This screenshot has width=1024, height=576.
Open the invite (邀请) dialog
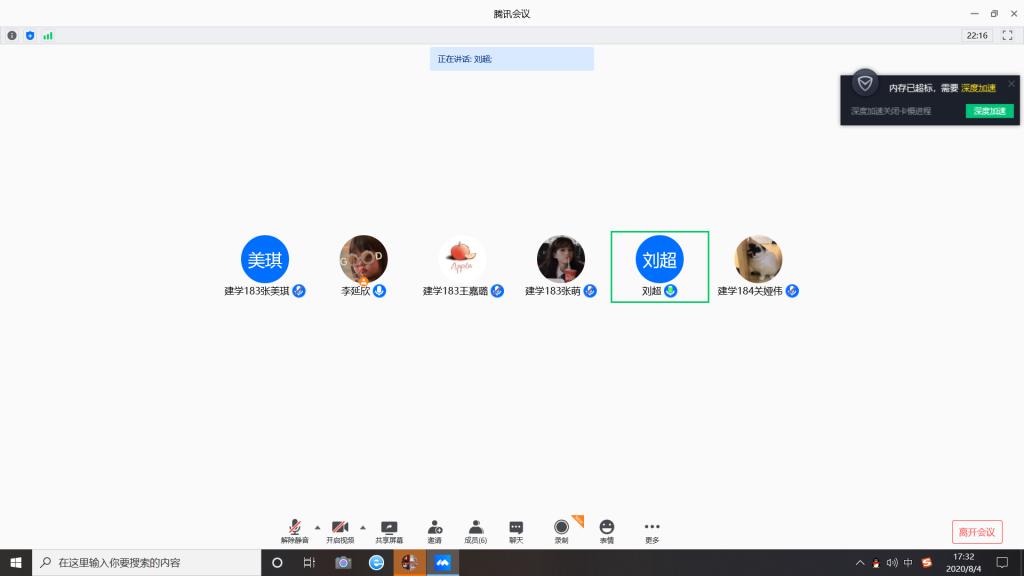[x=435, y=530]
